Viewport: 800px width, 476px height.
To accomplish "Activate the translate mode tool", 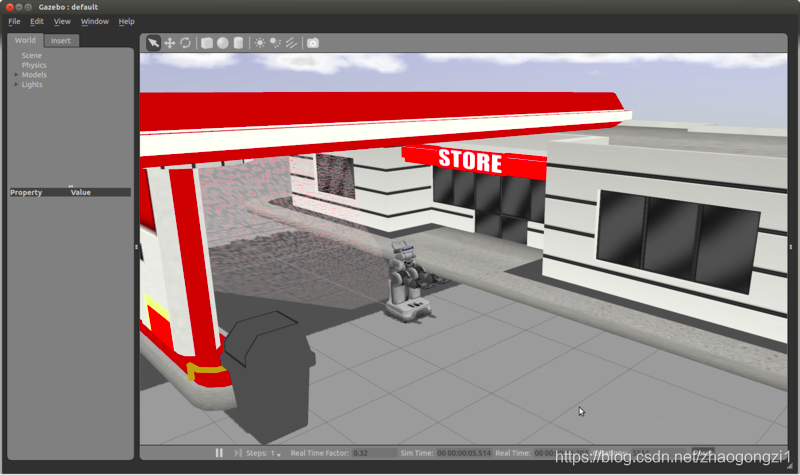I will coord(169,43).
